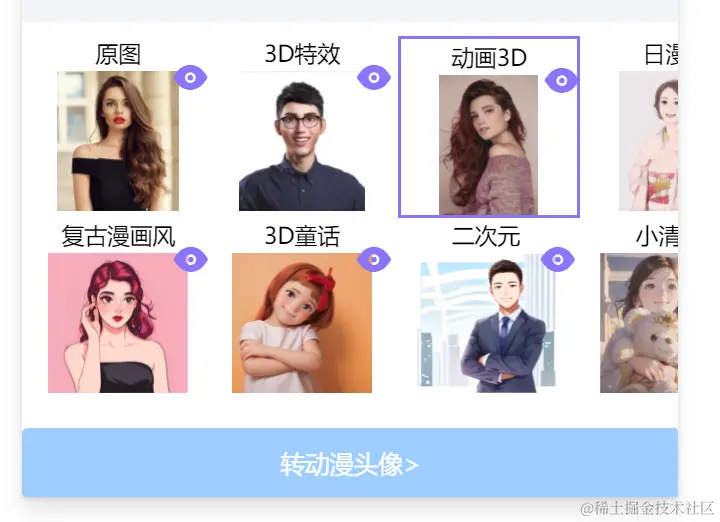Choose the 3D特效 man with glasses image
Image resolution: width=720 pixels, height=522 pixels.
[x=302, y=141]
